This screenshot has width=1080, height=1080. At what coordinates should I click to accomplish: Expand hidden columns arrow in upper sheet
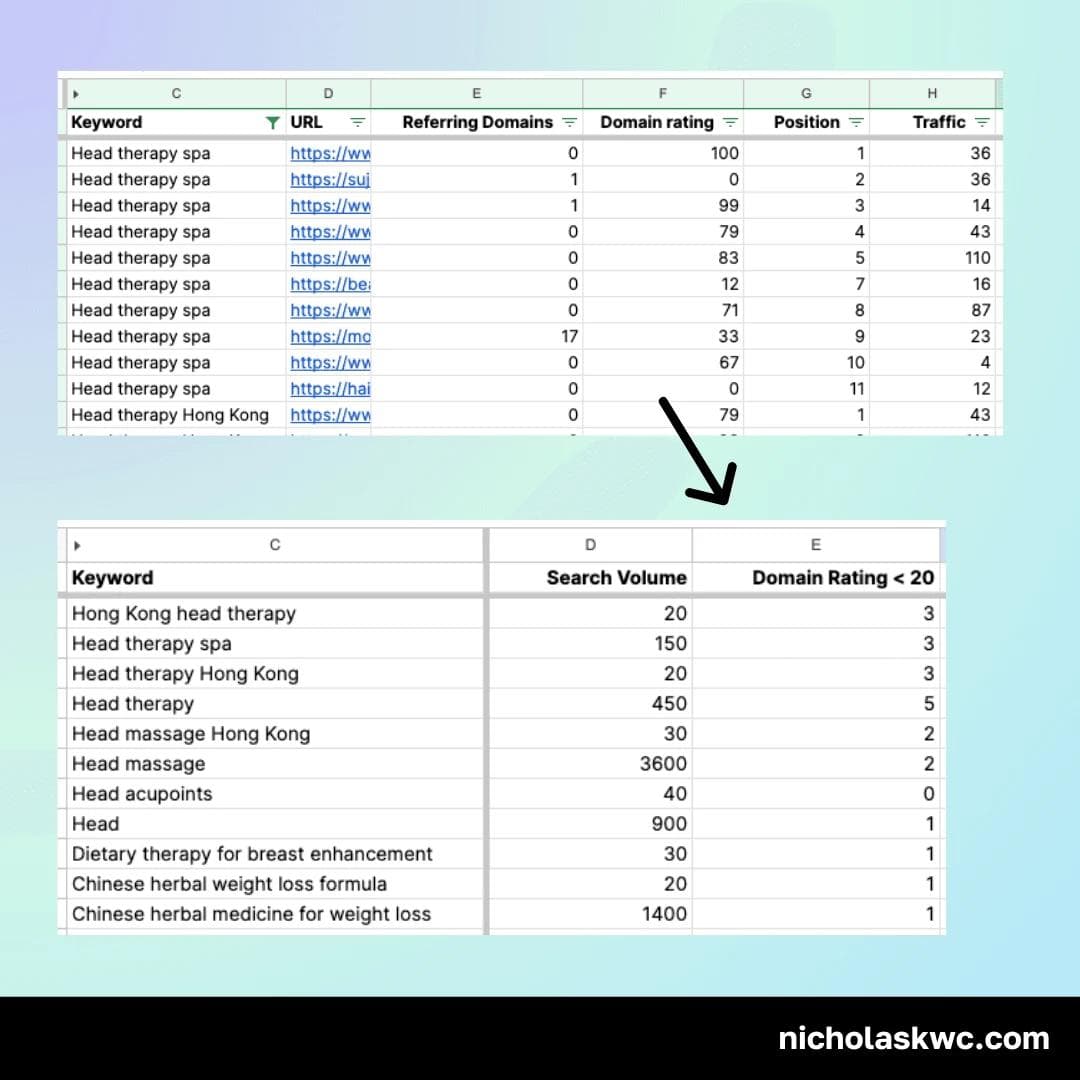pyautogui.click(x=76, y=94)
